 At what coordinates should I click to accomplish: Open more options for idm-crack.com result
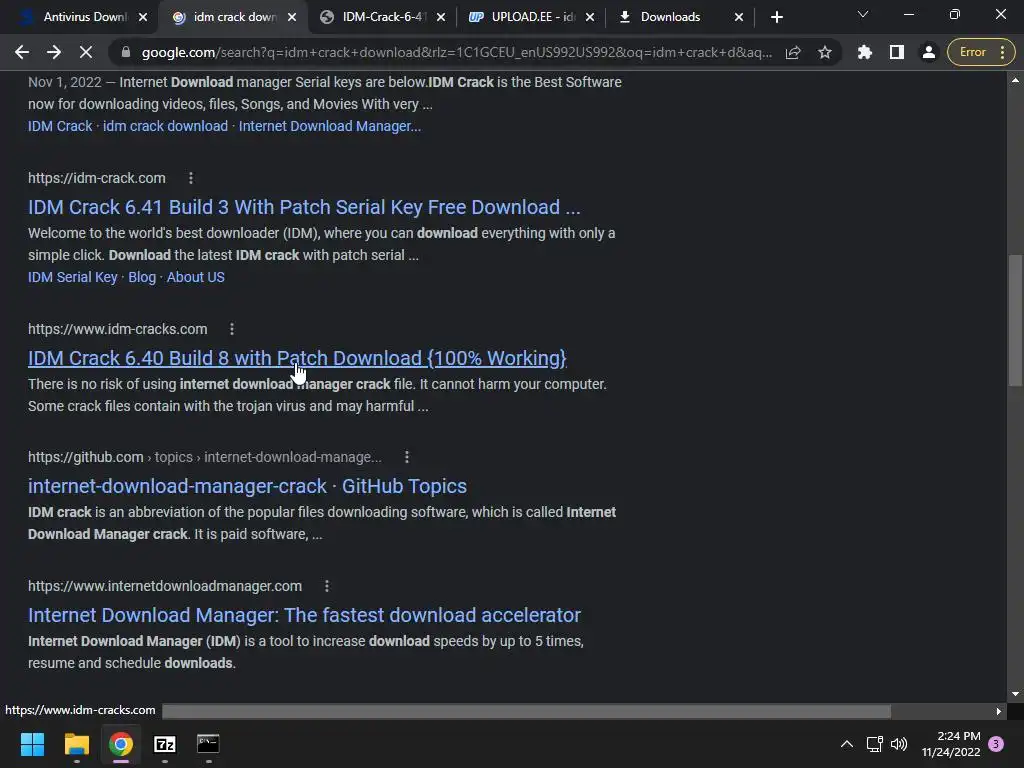click(191, 178)
